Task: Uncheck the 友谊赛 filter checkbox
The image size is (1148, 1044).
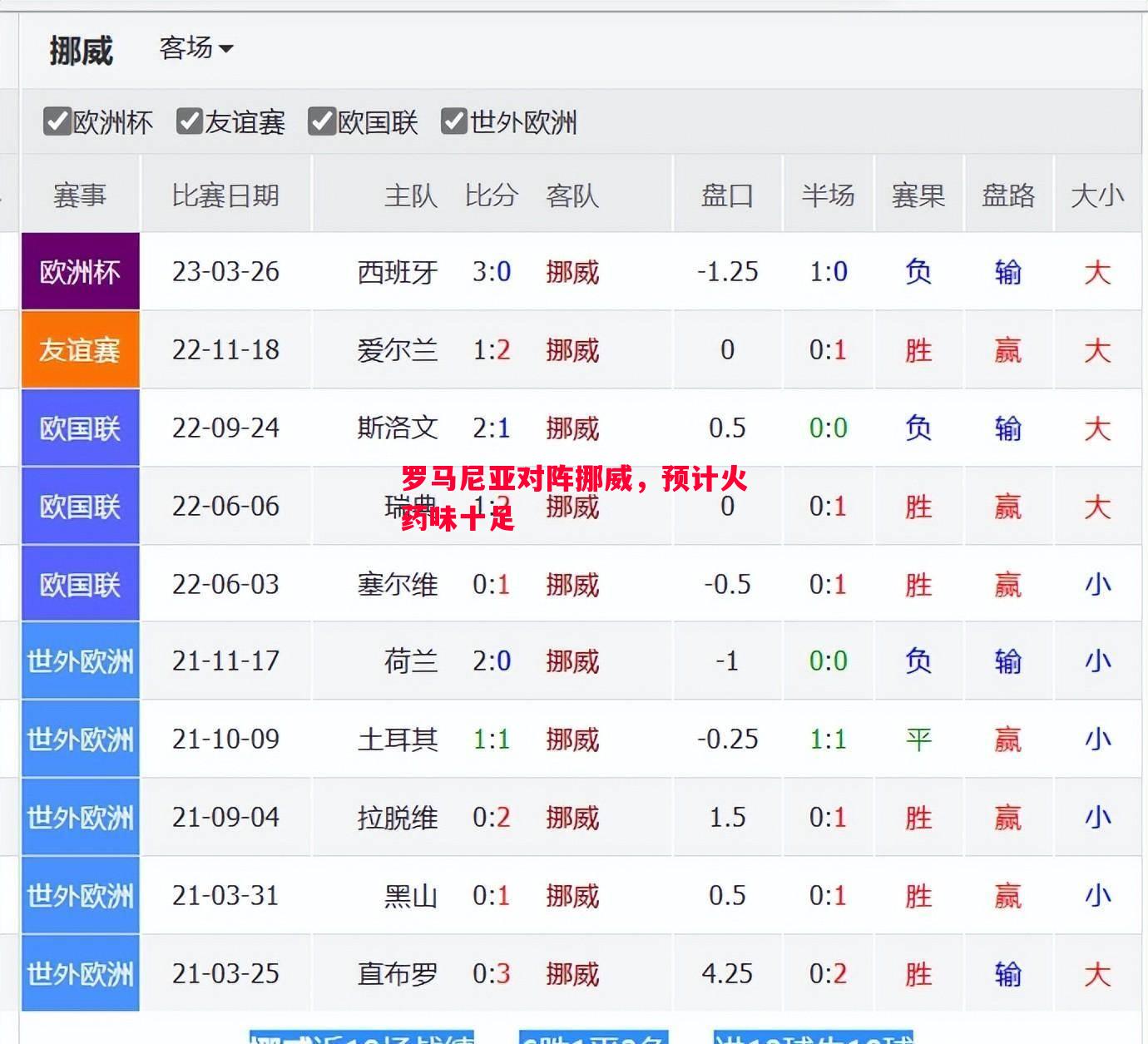Action: pyautogui.click(x=190, y=121)
